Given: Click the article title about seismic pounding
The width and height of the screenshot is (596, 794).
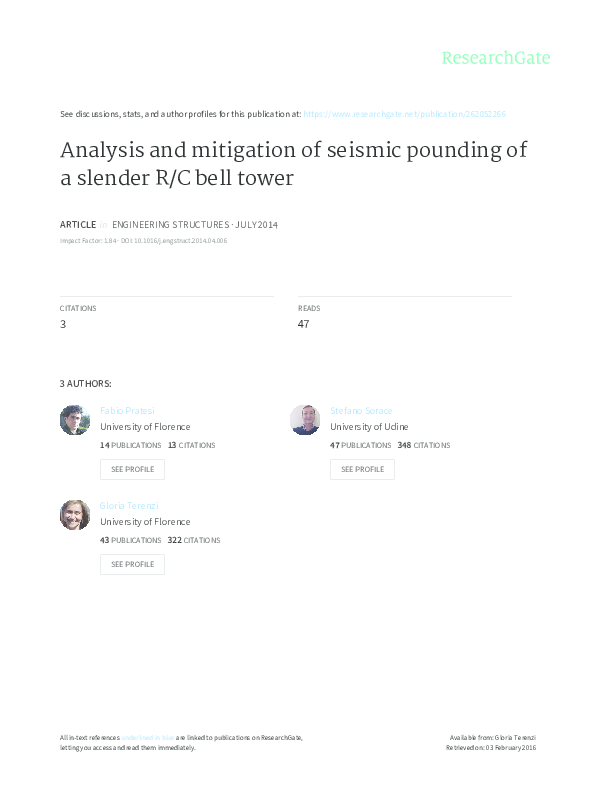Looking at the screenshot, I should pyautogui.click(x=294, y=164).
